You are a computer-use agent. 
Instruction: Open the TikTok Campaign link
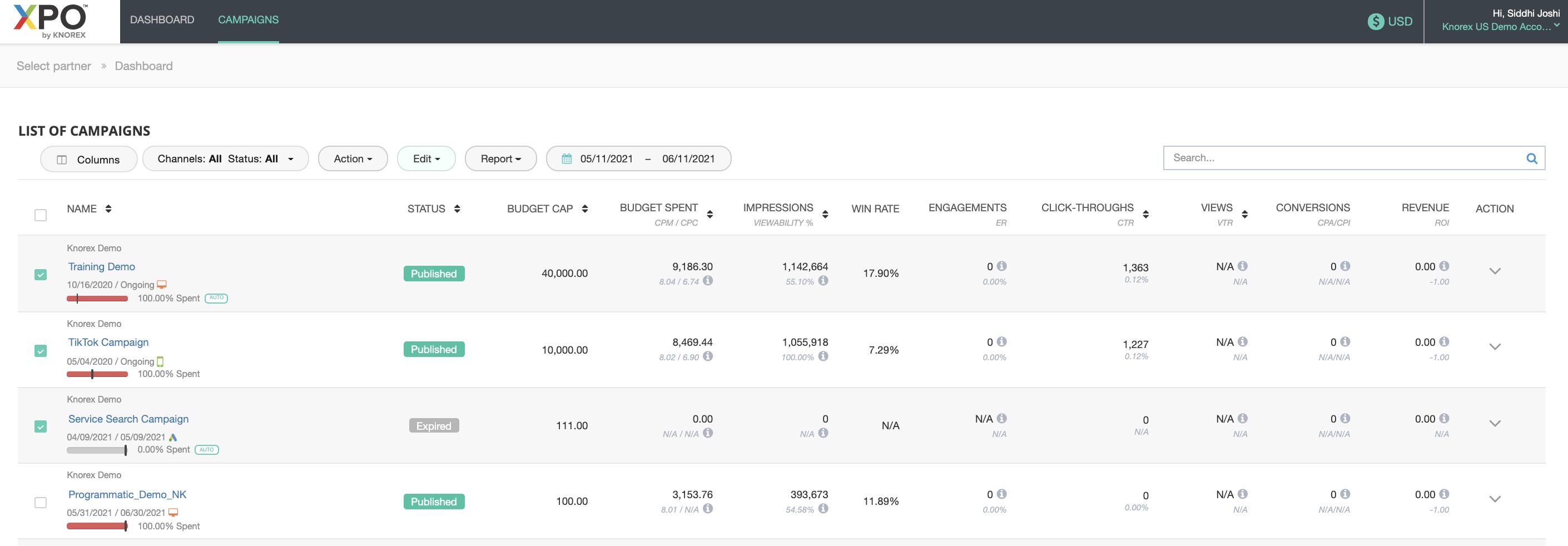[x=108, y=342]
